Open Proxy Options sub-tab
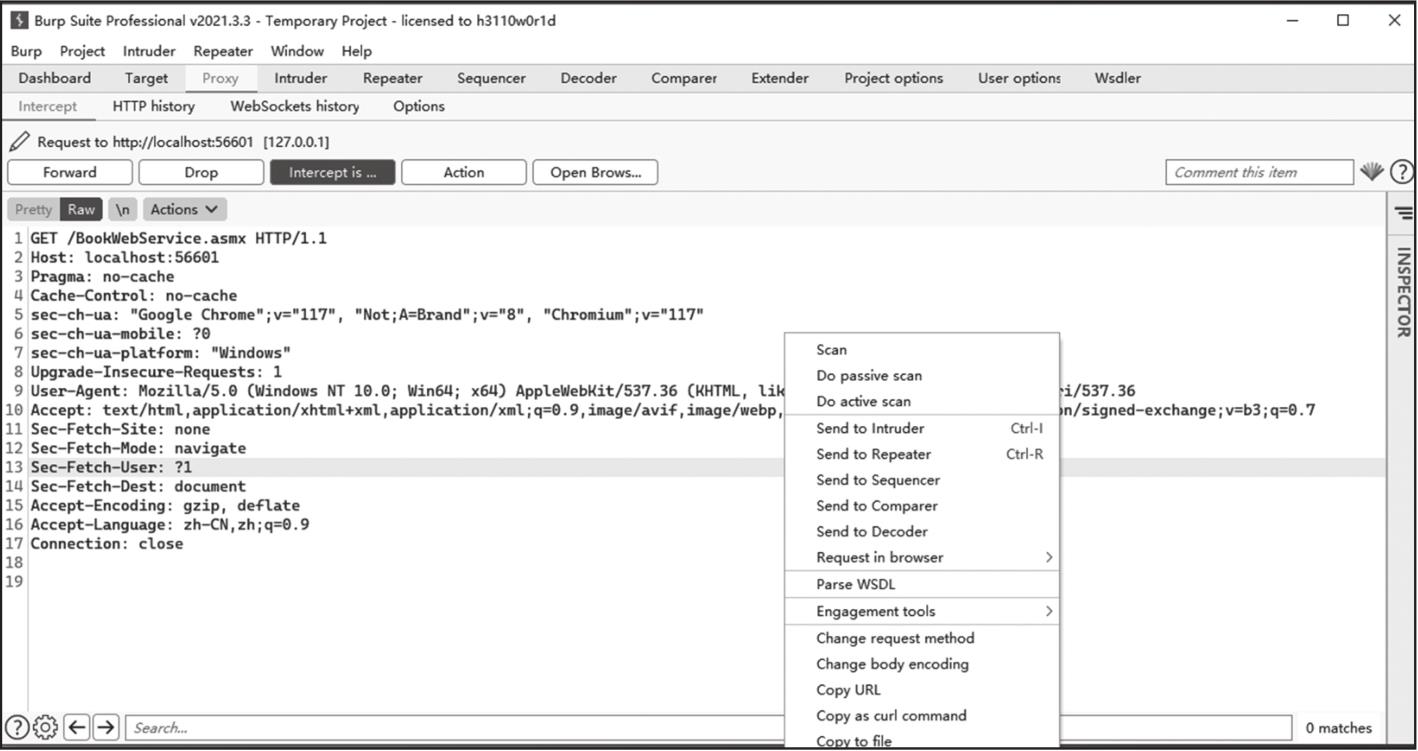This screenshot has height=751, width=1418. (419, 106)
